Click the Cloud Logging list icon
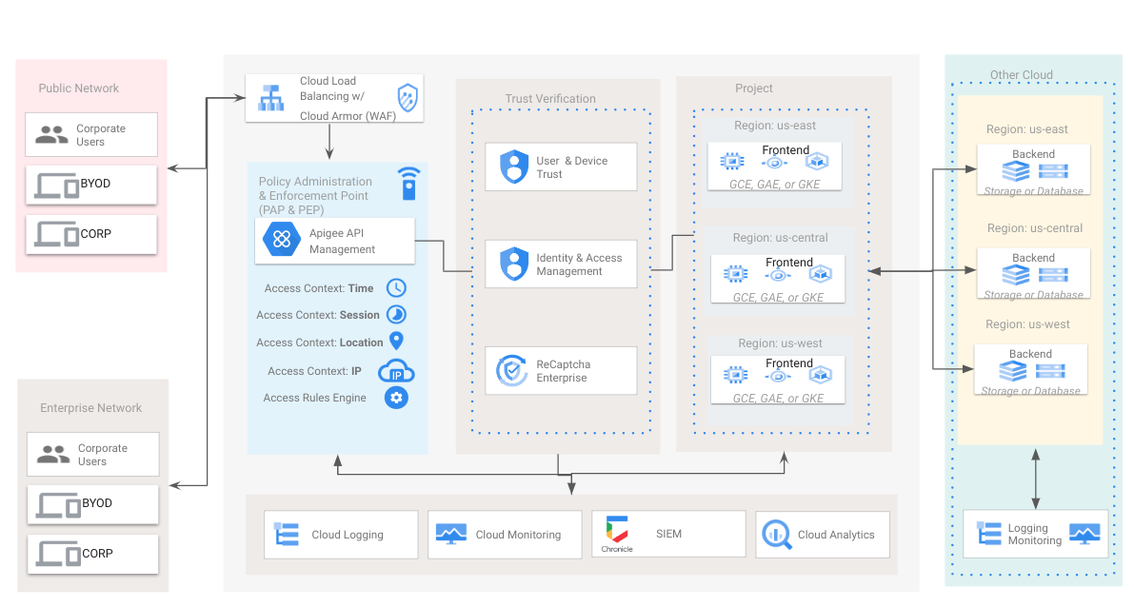The image size is (1134, 607). [287, 535]
